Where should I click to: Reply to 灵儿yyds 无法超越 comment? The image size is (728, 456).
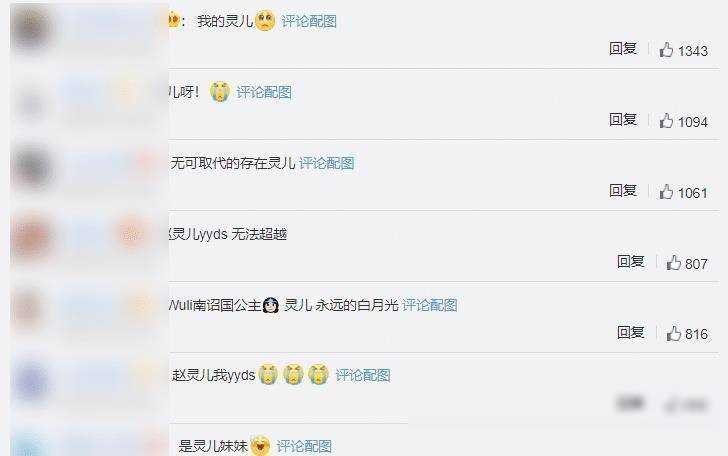pyautogui.click(x=631, y=261)
